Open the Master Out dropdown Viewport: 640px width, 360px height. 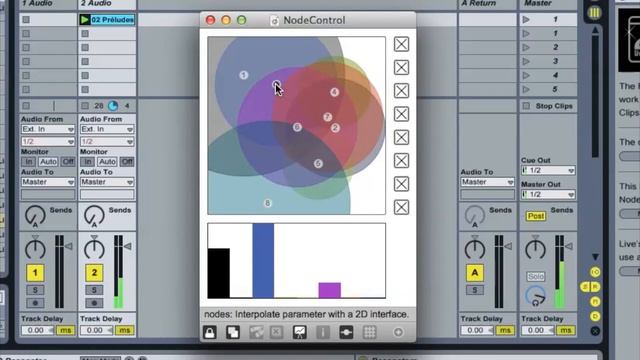click(x=548, y=195)
